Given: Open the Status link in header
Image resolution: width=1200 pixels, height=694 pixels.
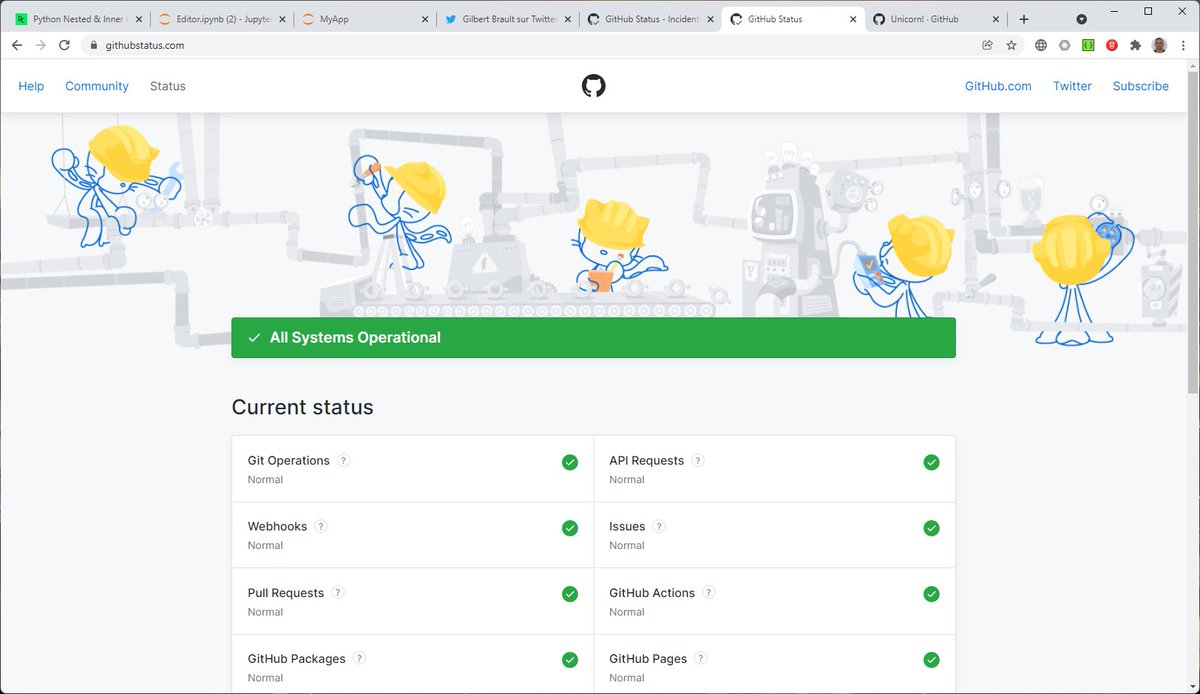Looking at the screenshot, I should 168,86.
